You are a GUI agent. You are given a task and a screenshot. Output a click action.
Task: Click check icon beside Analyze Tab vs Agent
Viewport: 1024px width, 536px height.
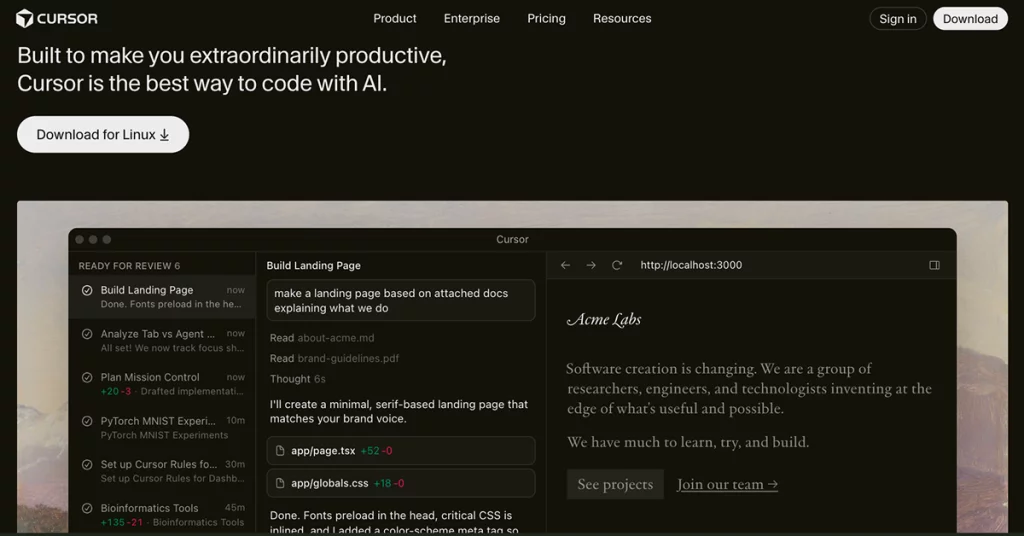coord(87,334)
